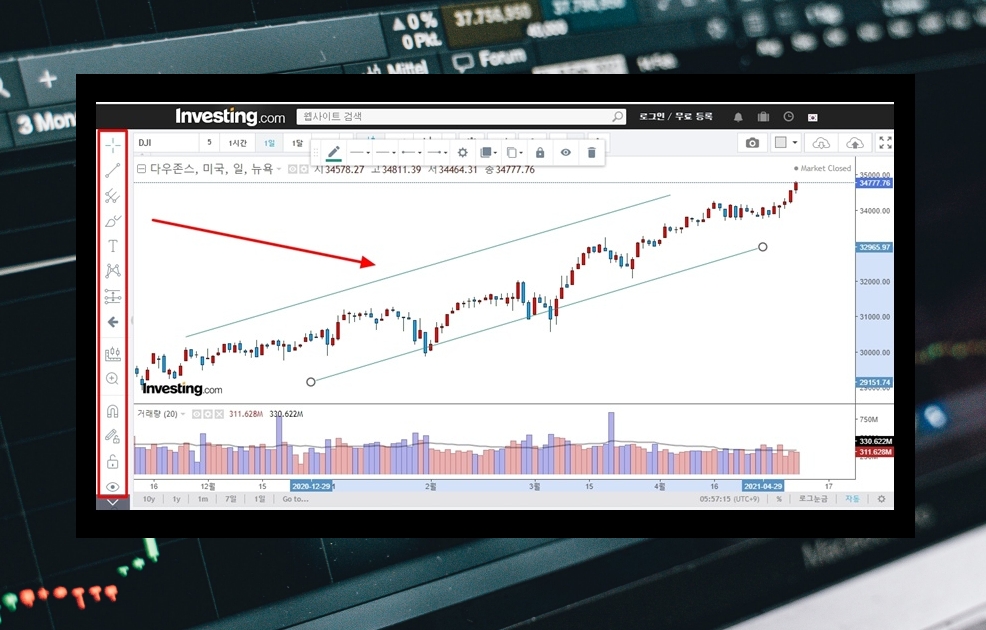Click the lower trend line endpoint handle
Viewport: 986px width, 630px height.
coord(311,382)
